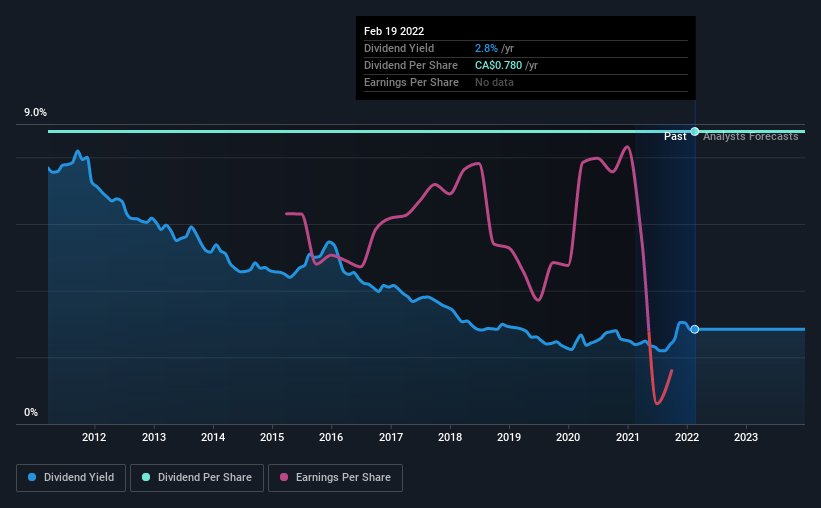Viewport: 821px width, 508px height.
Task: Select the 2021 label on the time axis
Action: tap(627, 437)
